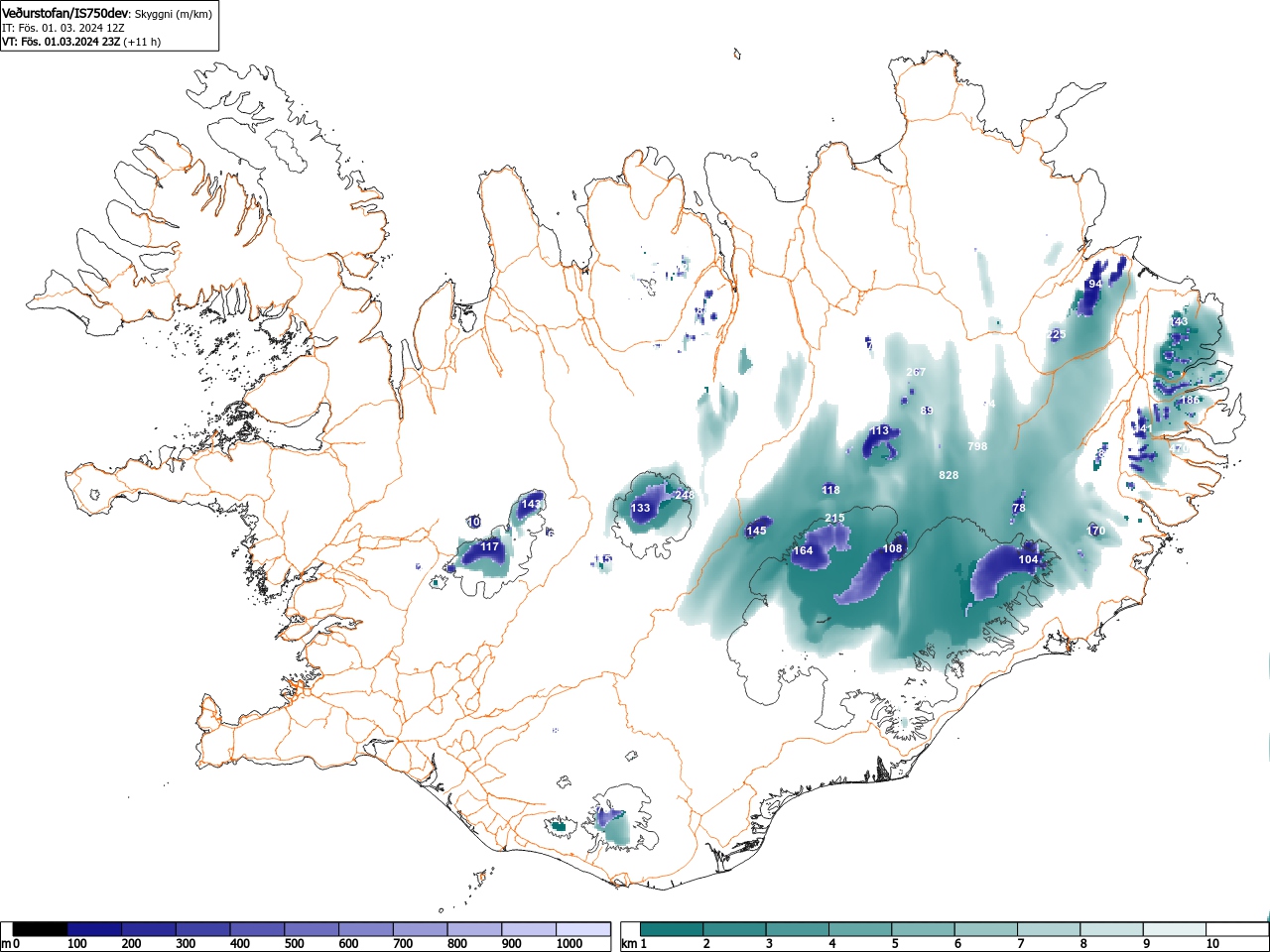Pick the m-scale swatch between 100 and 200
This screenshot has width=1270, height=952.
95,929
